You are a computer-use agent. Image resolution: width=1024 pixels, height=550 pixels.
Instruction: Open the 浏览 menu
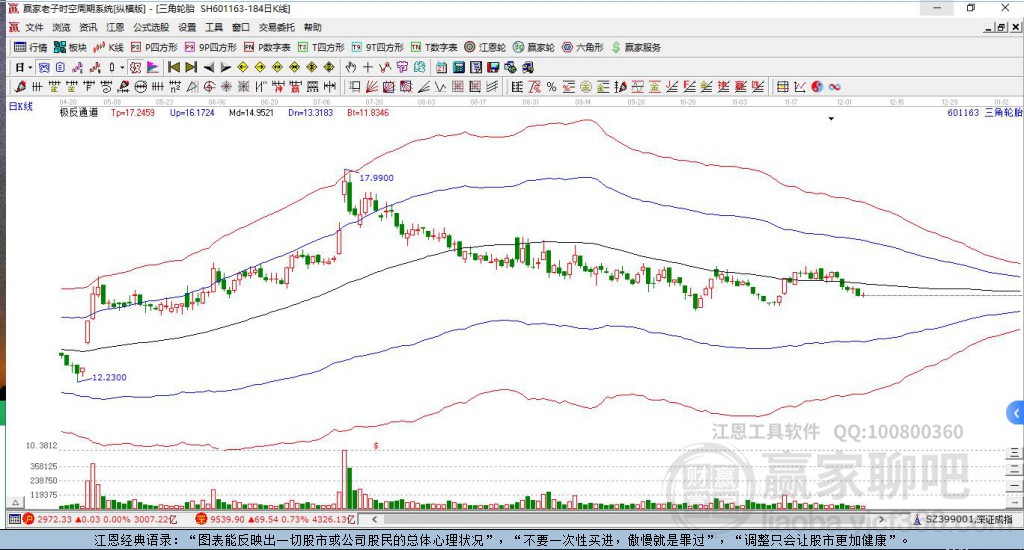[61, 27]
